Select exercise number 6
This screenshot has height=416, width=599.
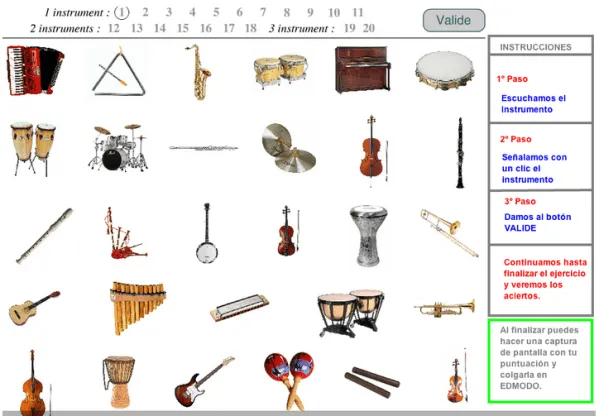[240, 12]
